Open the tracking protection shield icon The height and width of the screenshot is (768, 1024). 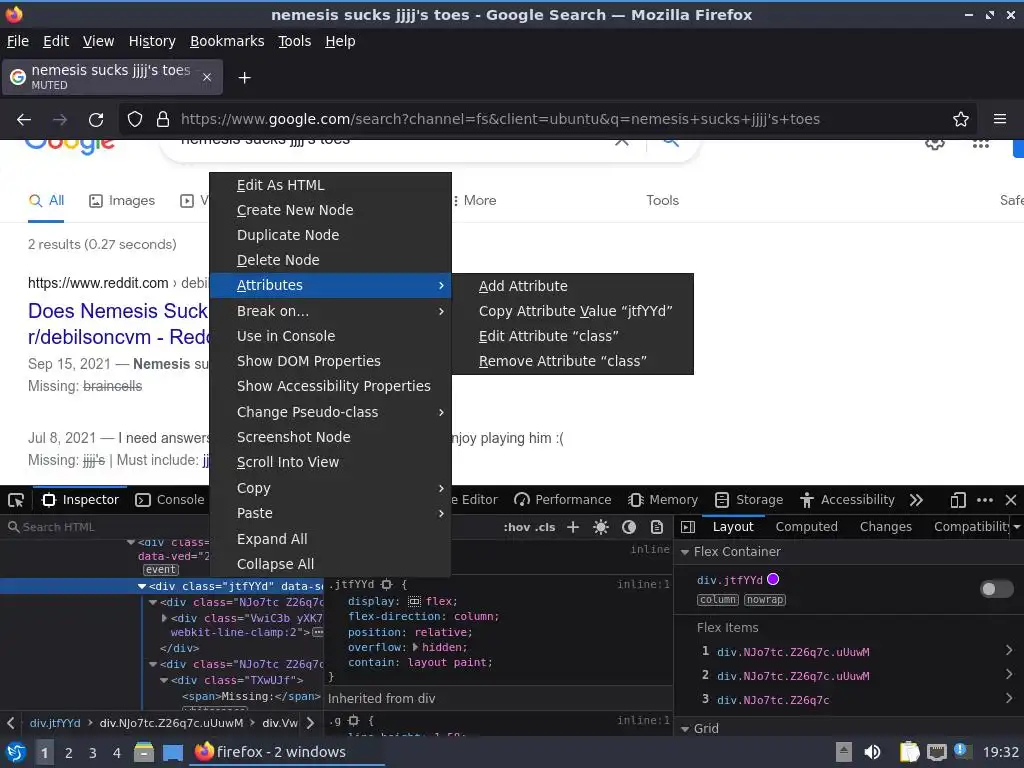click(x=135, y=120)
